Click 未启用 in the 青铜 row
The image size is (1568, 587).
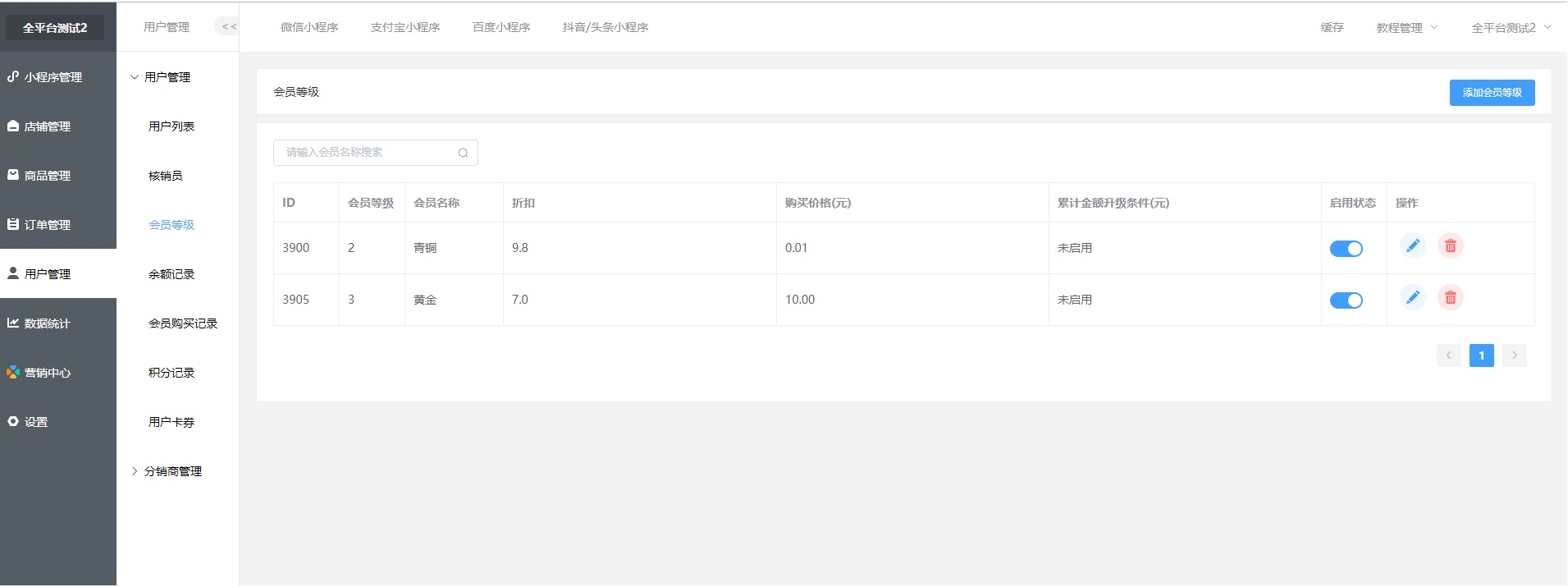1075,248
